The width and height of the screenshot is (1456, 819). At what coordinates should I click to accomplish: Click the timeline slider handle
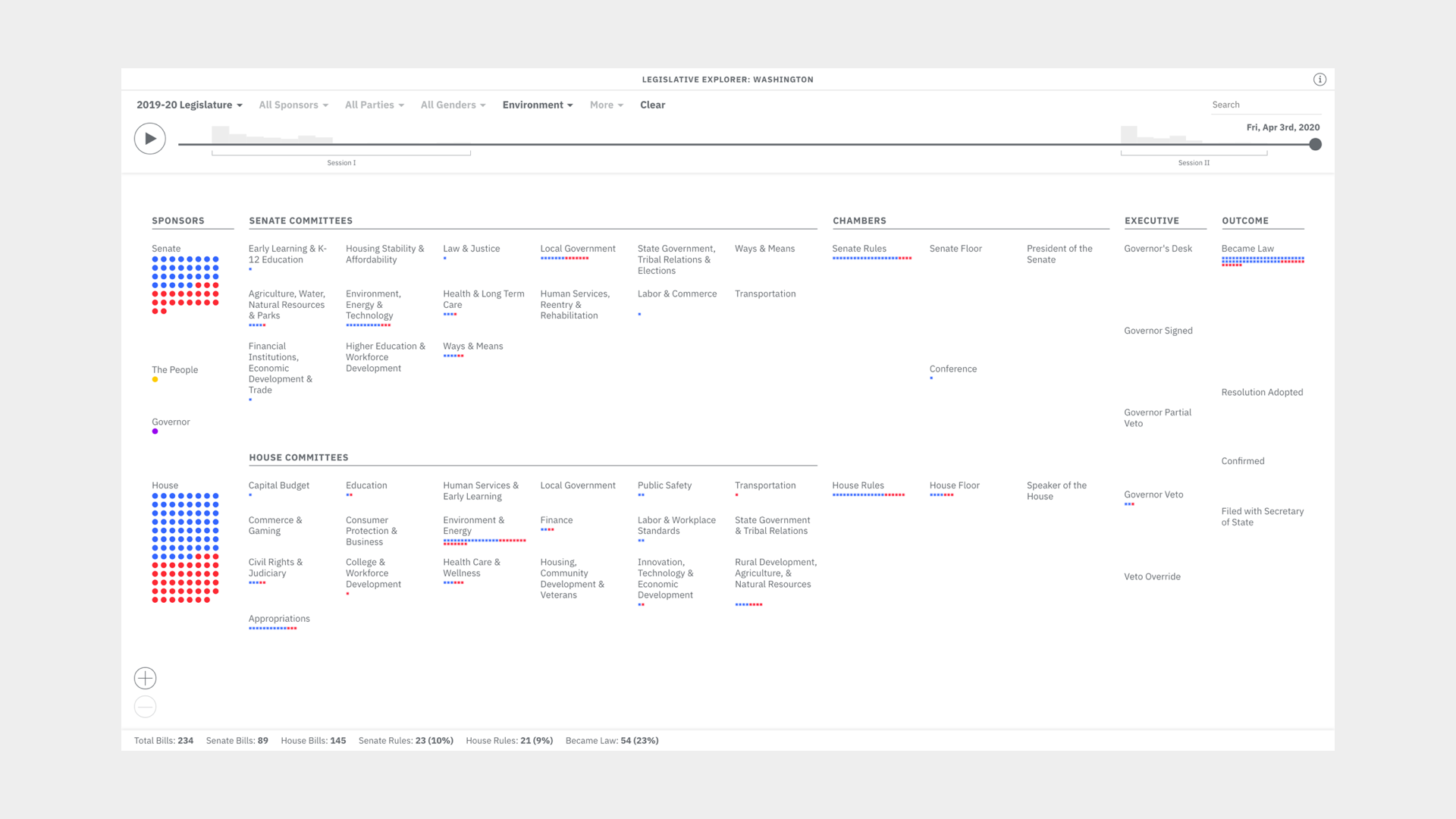tap(1316, 144)
